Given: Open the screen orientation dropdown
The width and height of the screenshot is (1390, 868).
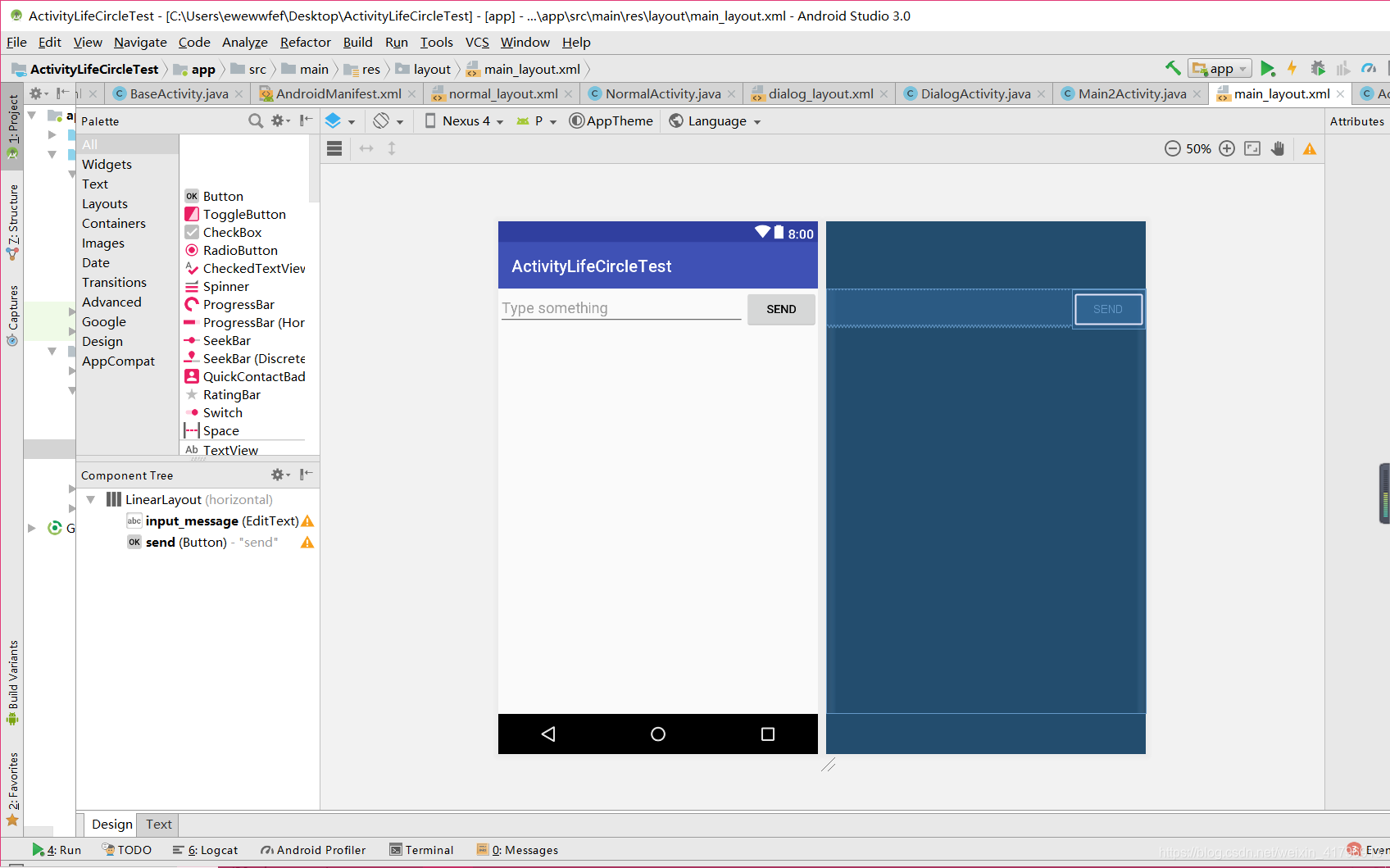Looking at the screenshot, I should [x=388, y=120].
